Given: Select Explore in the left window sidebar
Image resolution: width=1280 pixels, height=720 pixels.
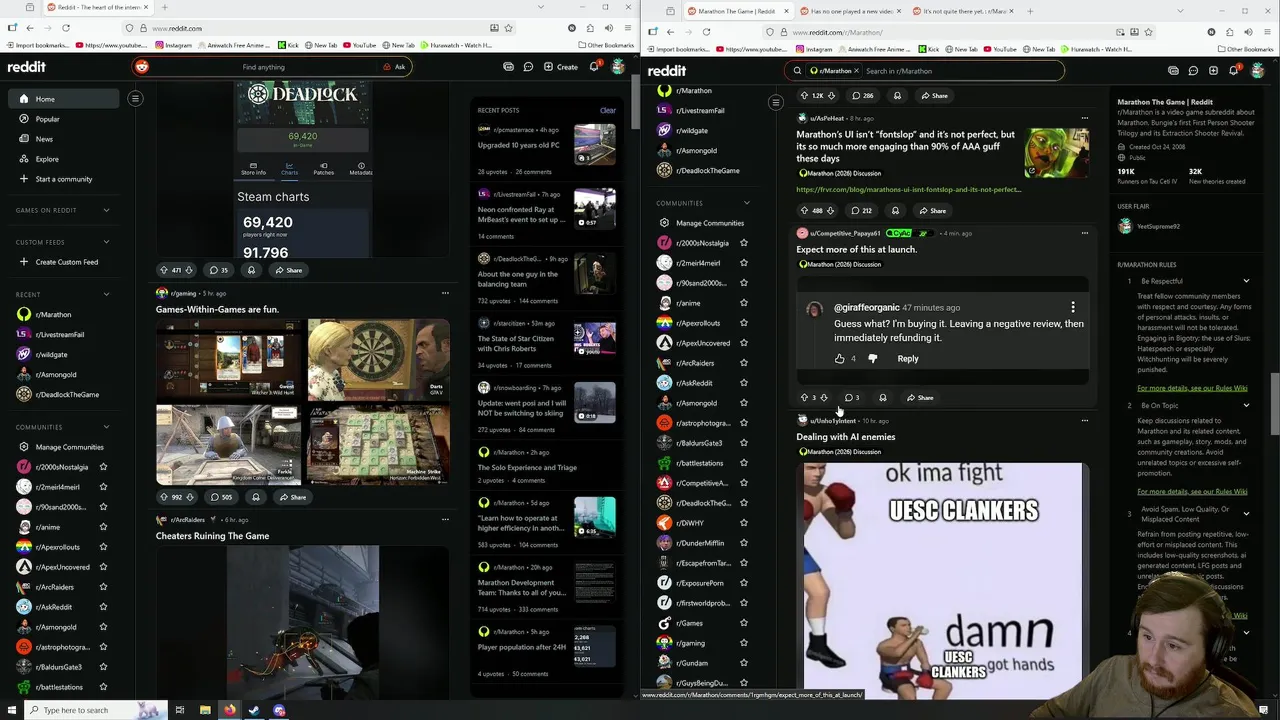Looking at the screenshot, I should pos(65,159).
